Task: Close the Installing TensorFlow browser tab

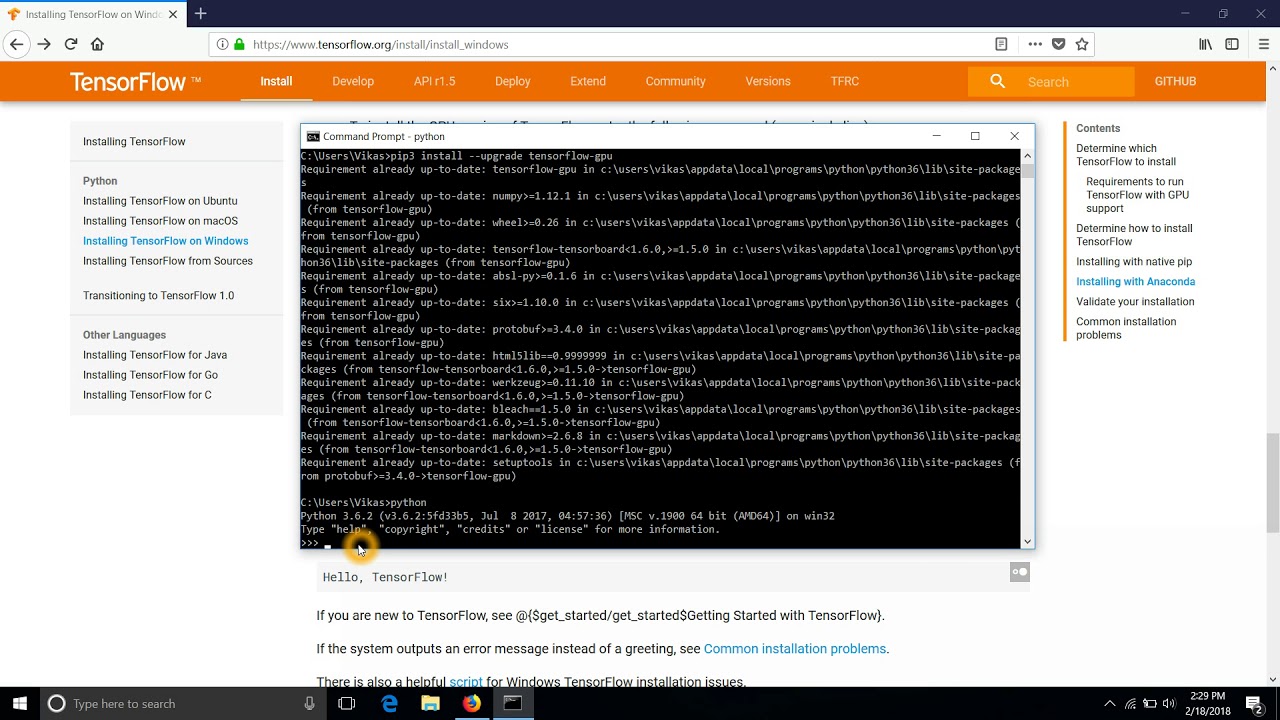Action: [x=173, y=15]
